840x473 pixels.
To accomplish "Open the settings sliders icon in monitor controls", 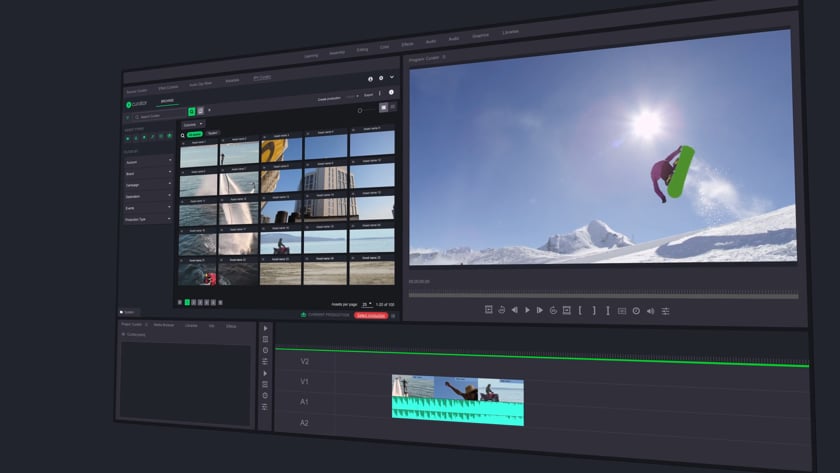I will point(665,311).
